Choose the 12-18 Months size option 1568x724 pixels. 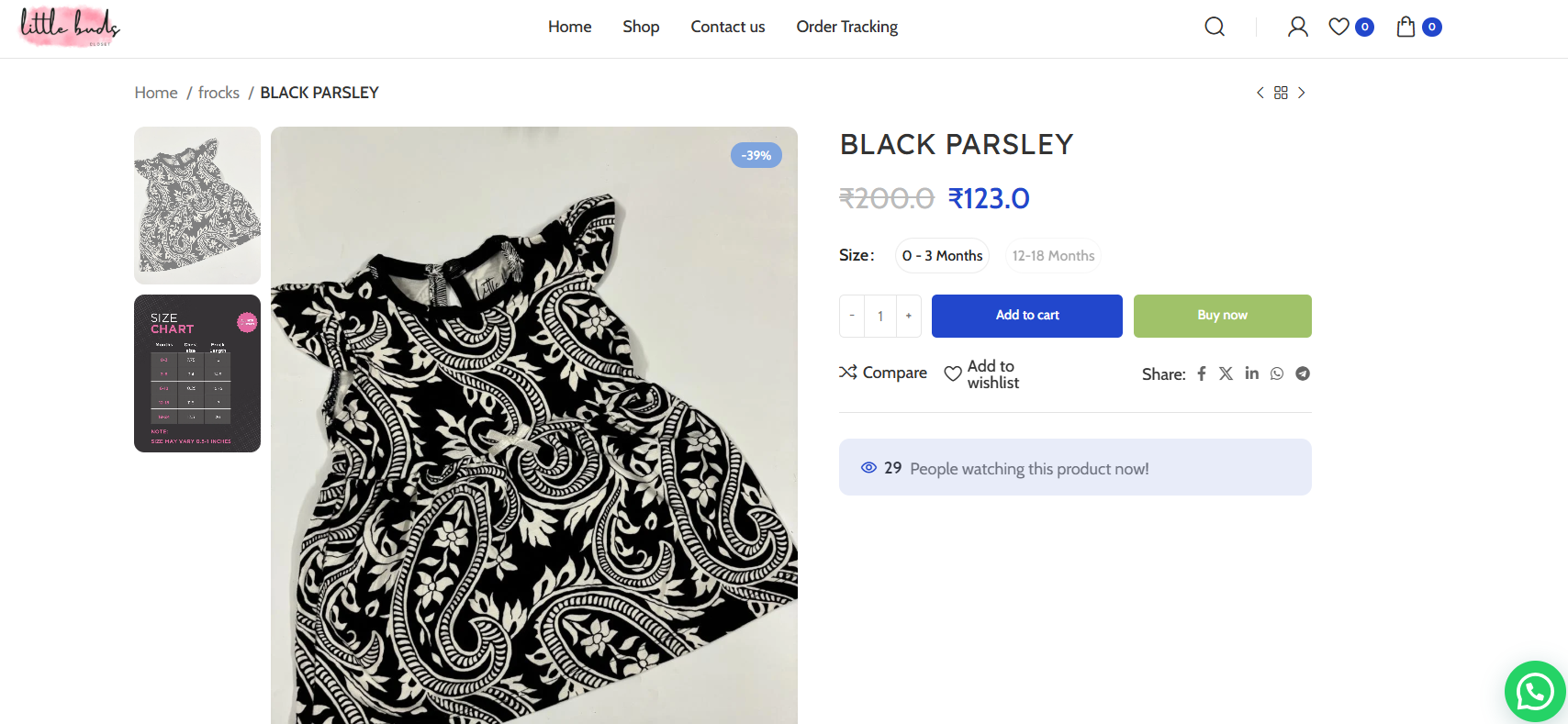tap(1053, 256)
